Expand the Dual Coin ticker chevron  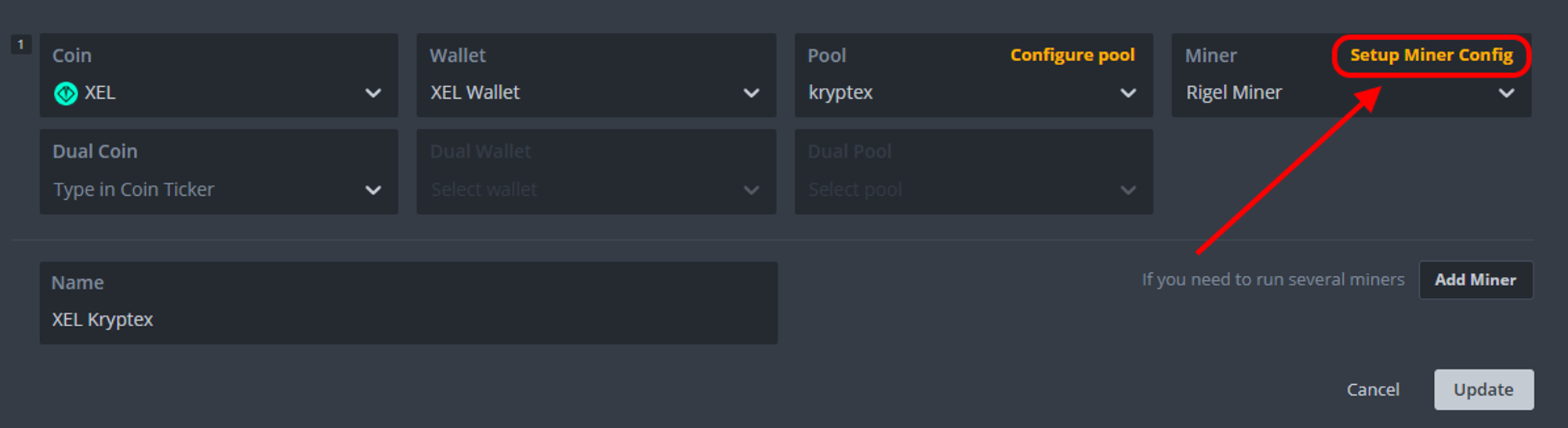[373, 190]
